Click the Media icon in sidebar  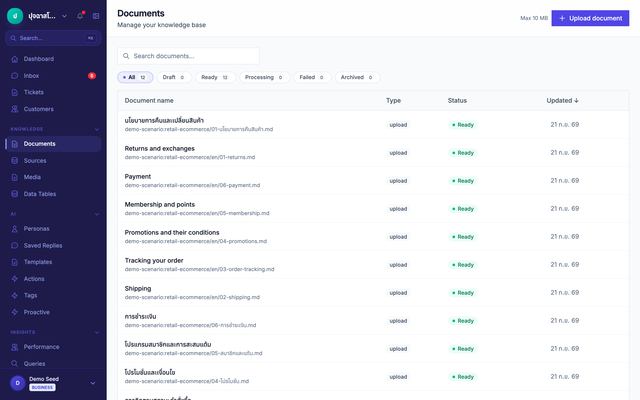(x=15, y=177)
